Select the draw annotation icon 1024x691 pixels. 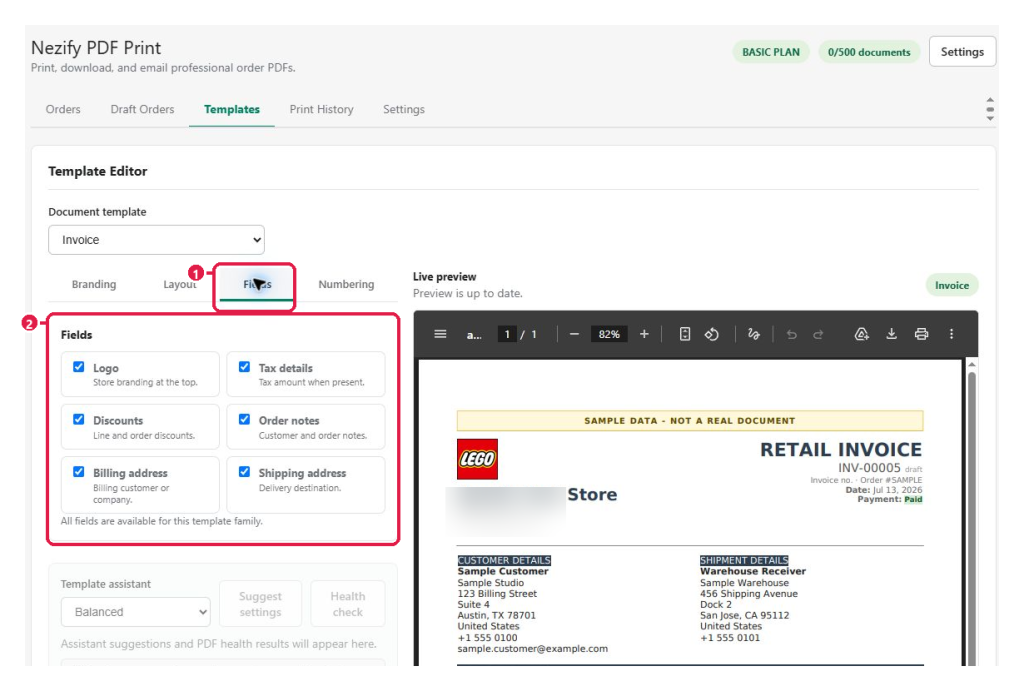[754, 334]
